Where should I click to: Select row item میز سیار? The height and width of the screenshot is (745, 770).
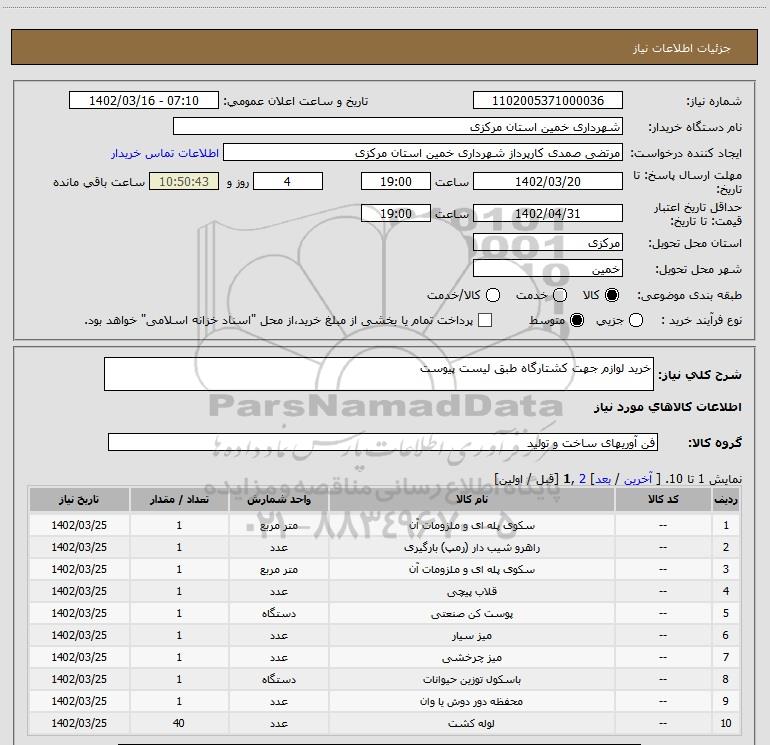coord(471,635)
